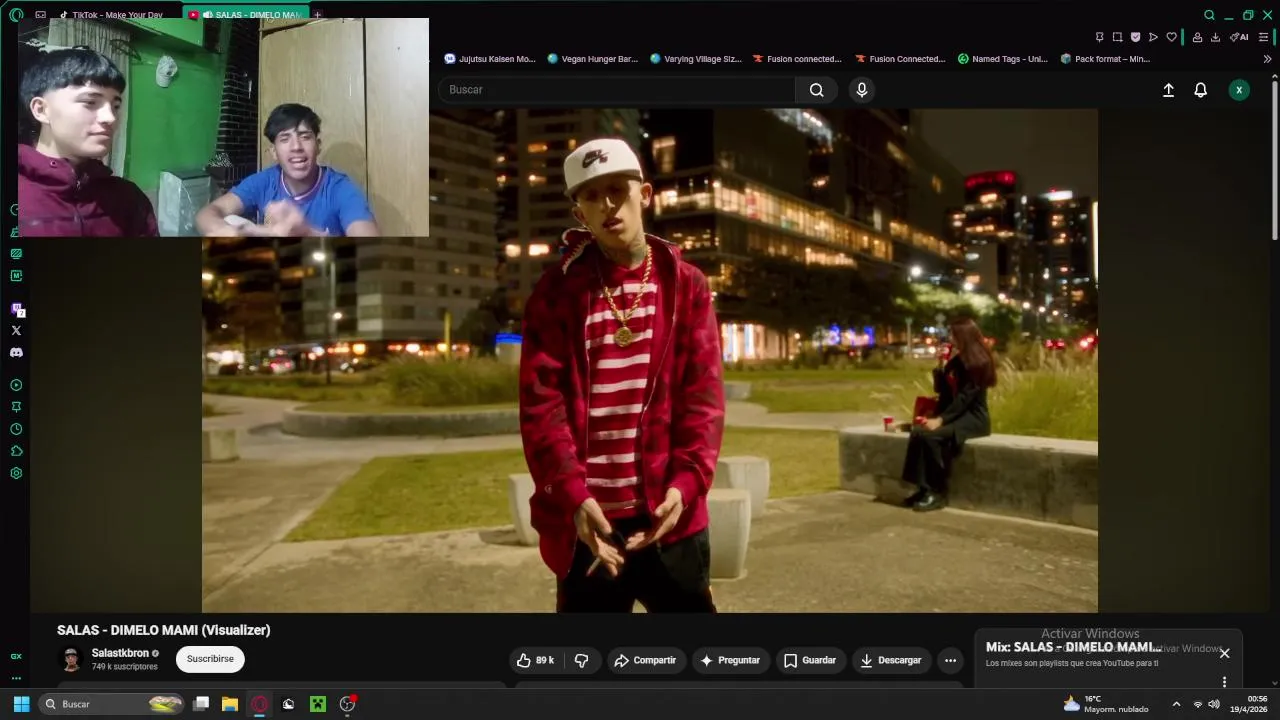Click the YouTube search magnifier button
Screen dimensions: 1280x720
(x=817, y=90)
